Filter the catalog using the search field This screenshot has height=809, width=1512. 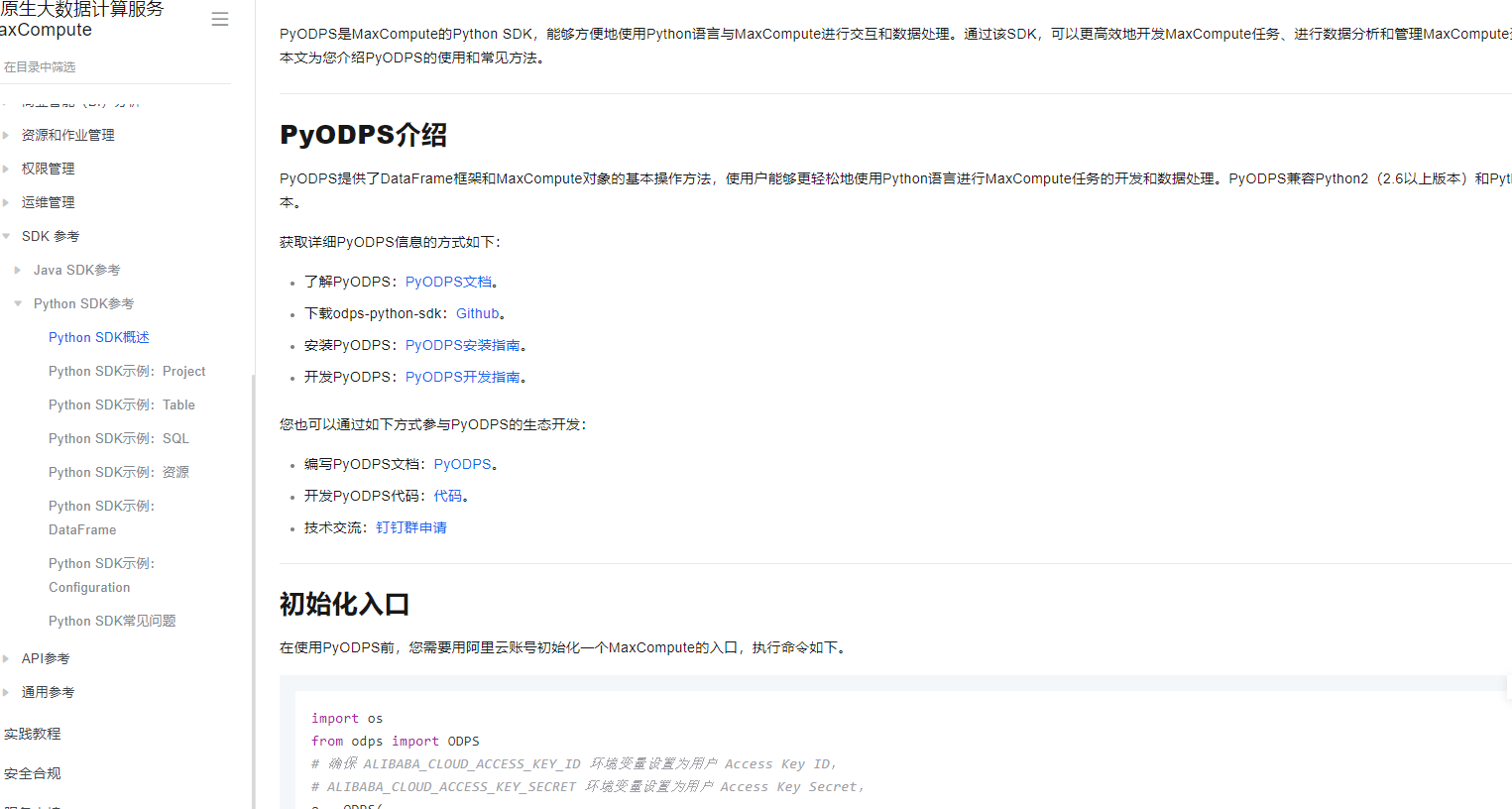pos(115,66)
